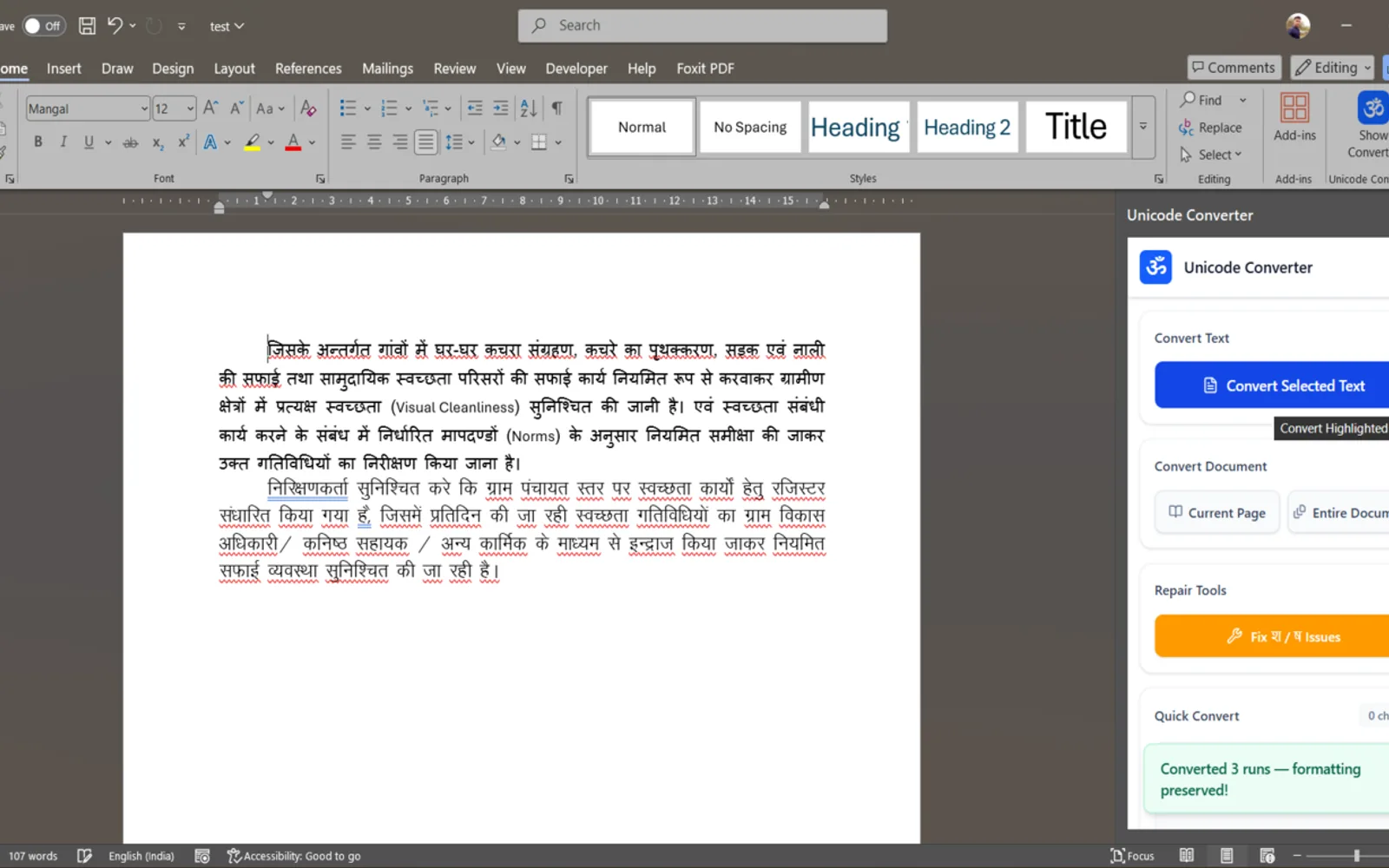Open the References ribbon tab
Screen dimensions: 1389x868
pos(308,69)
